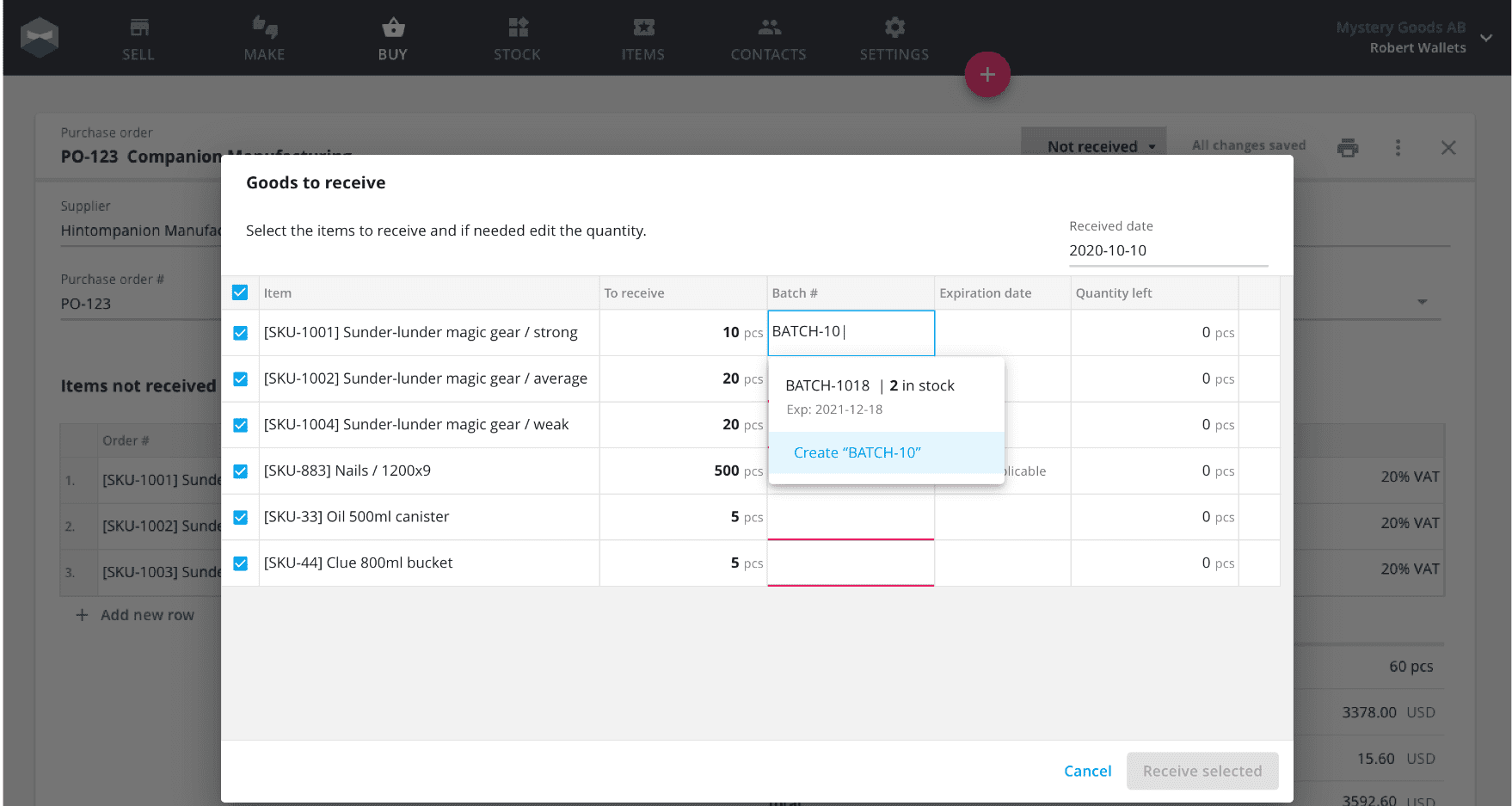1512x806 pixels.
Task: Uncheck the Oil 500ml canister row
Action: click(x=240, y=517)
